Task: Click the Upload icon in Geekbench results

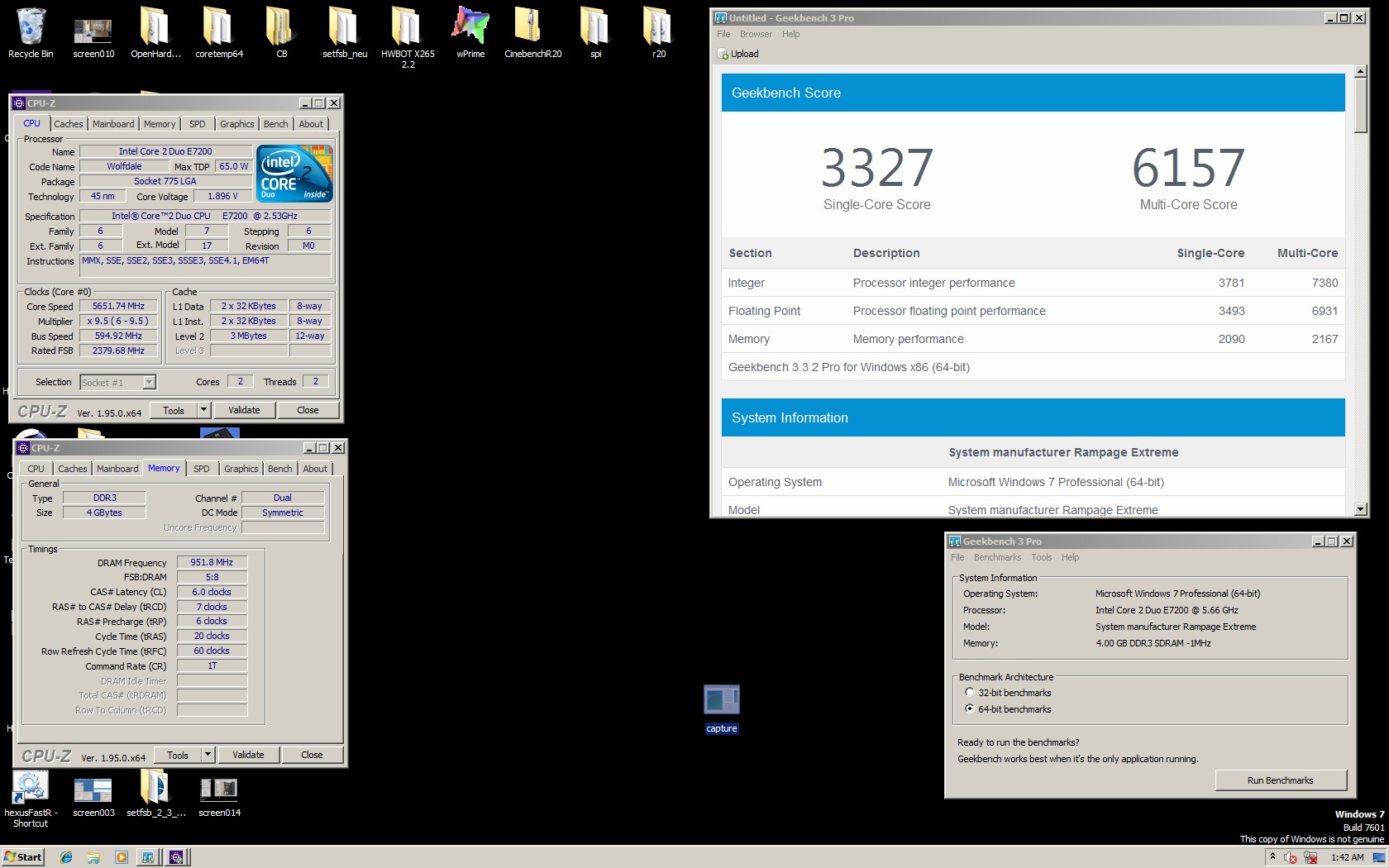Action: (x=723, y=54)
